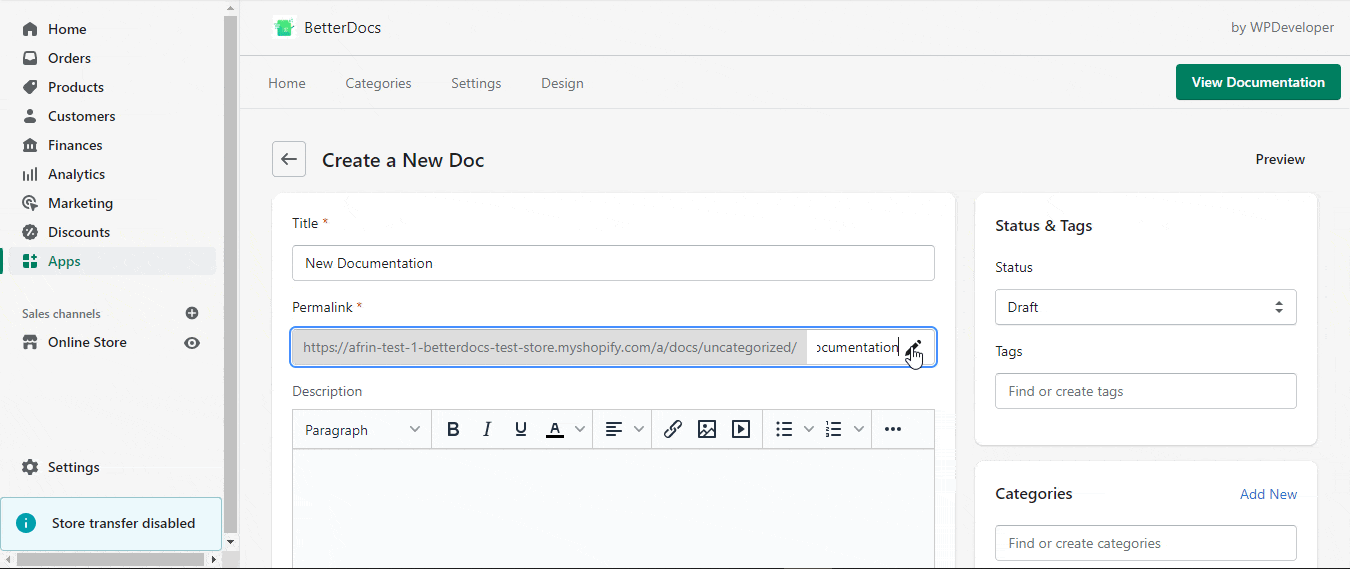The image size is (1350, 569).
Task: Click the Apps grid icon
Action: tap(30, 261)
